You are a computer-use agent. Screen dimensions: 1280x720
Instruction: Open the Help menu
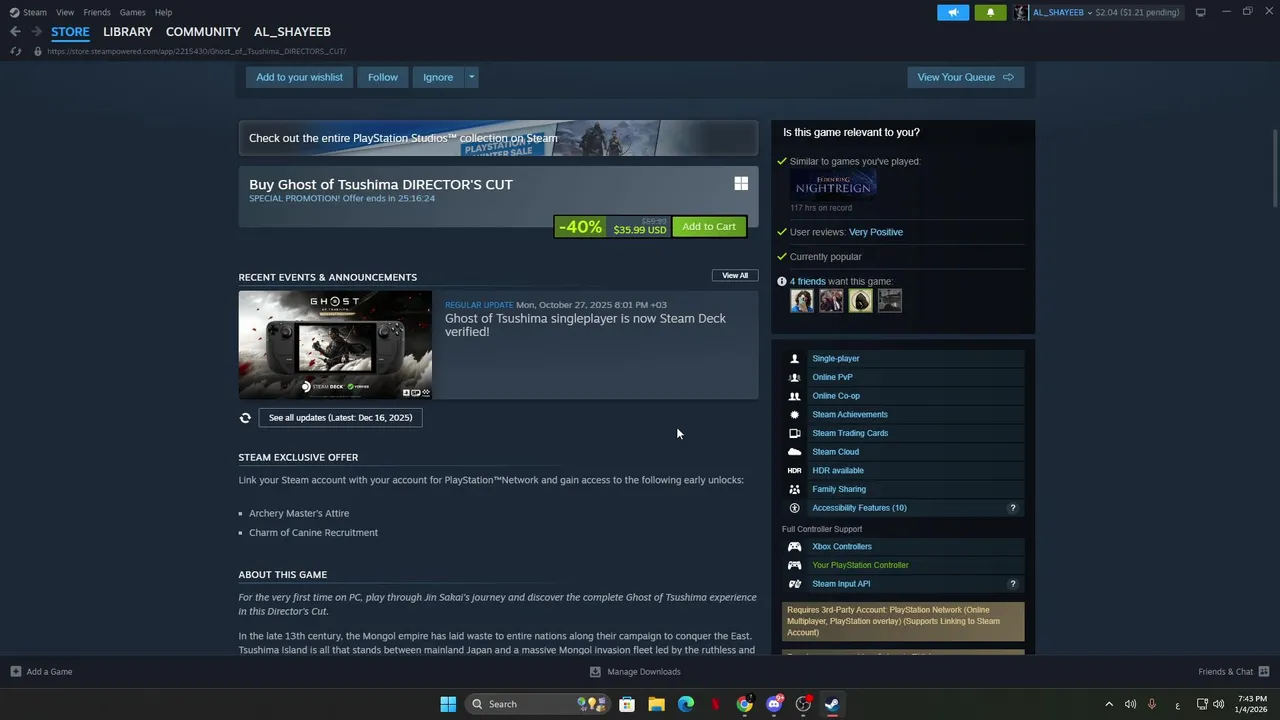point(163,12)
